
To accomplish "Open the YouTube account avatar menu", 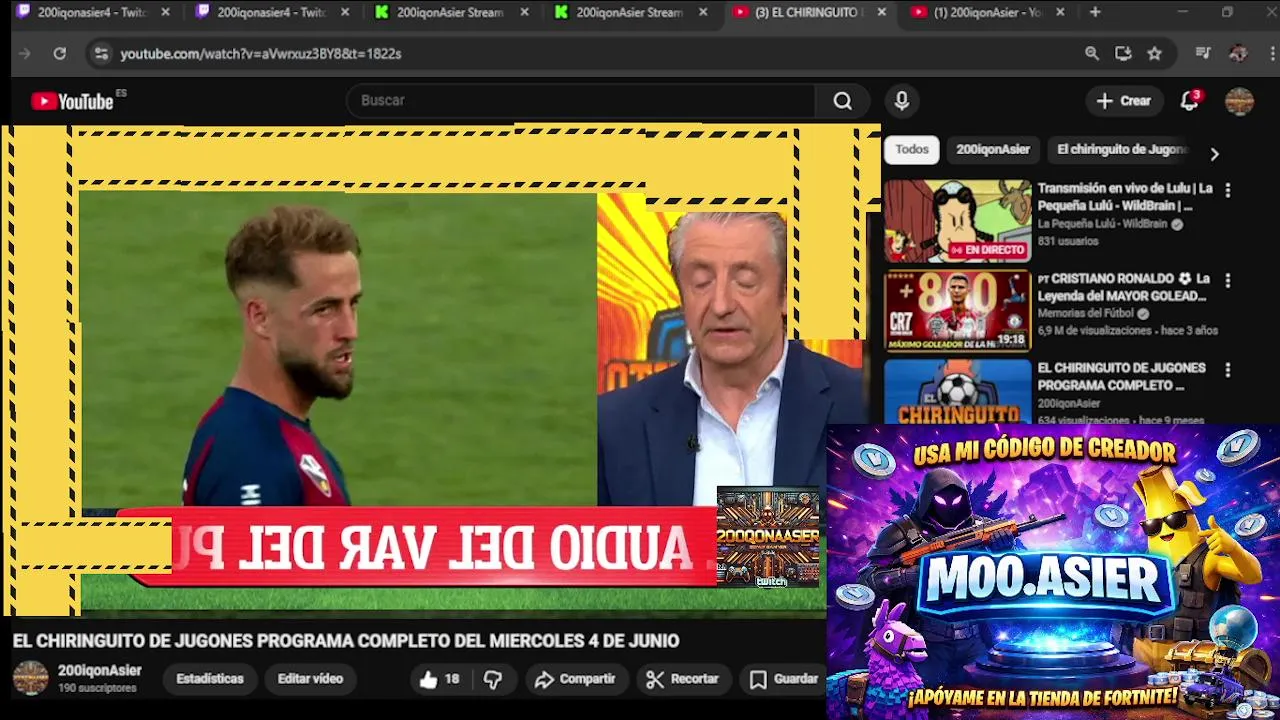I will coord(1239,101).
